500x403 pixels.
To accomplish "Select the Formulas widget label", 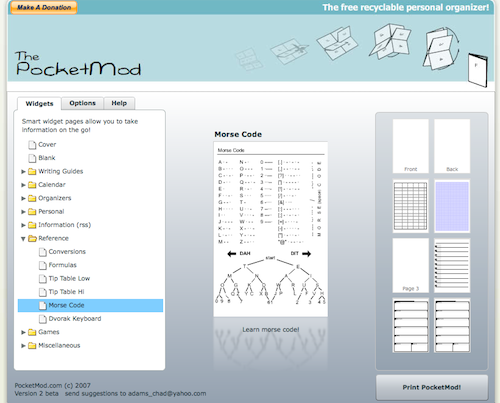I will [x=62, y=265].
